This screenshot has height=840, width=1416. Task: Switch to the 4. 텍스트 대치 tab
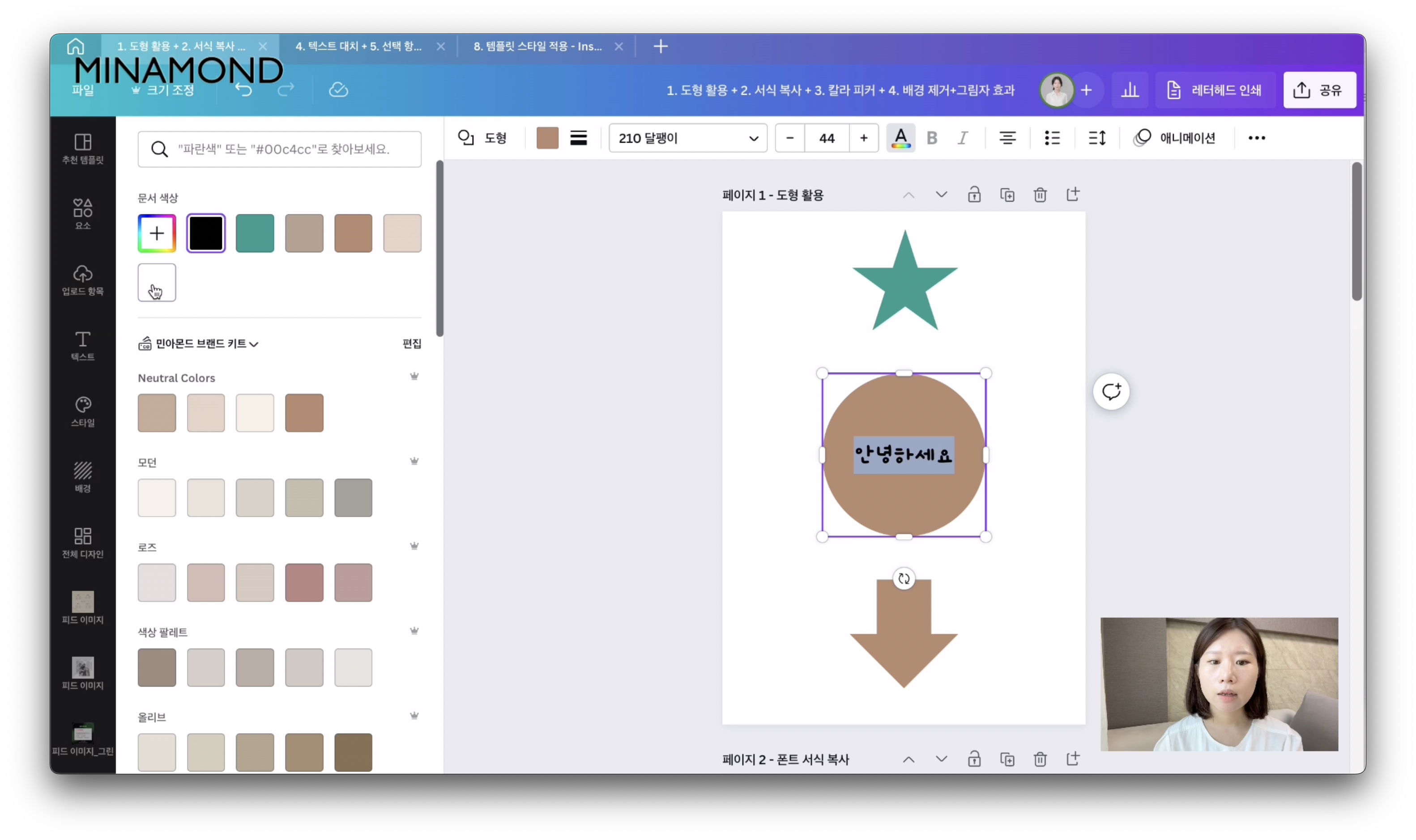click(358, 47)
